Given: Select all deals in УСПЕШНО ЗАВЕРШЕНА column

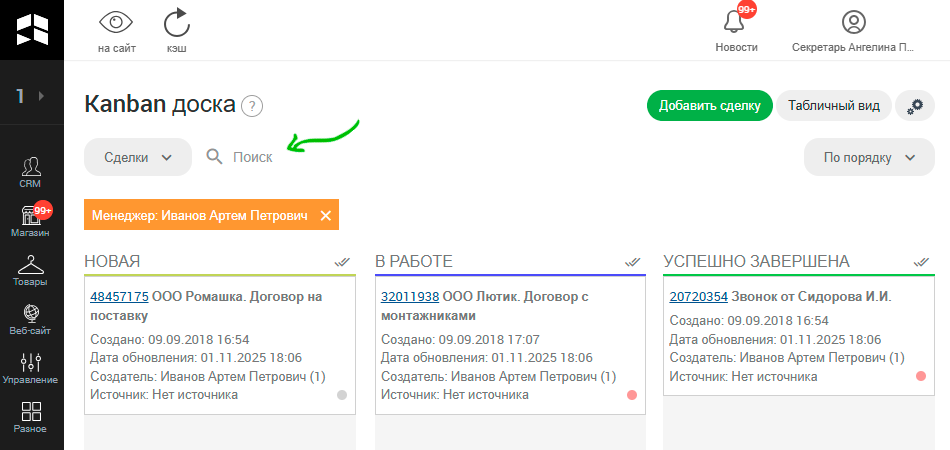Looking at the screenshot, I should pos(921,262).
